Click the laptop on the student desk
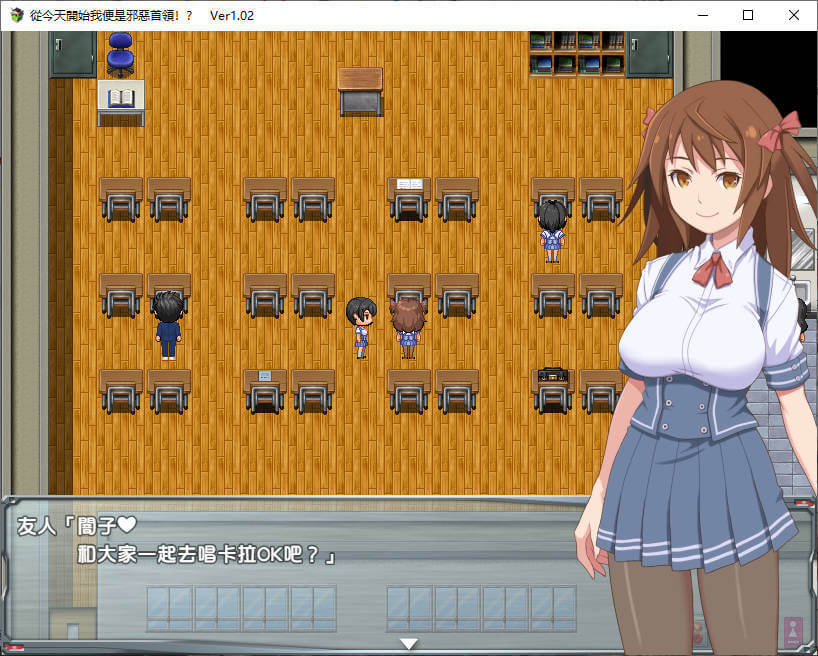 click(x=265, y=377)
